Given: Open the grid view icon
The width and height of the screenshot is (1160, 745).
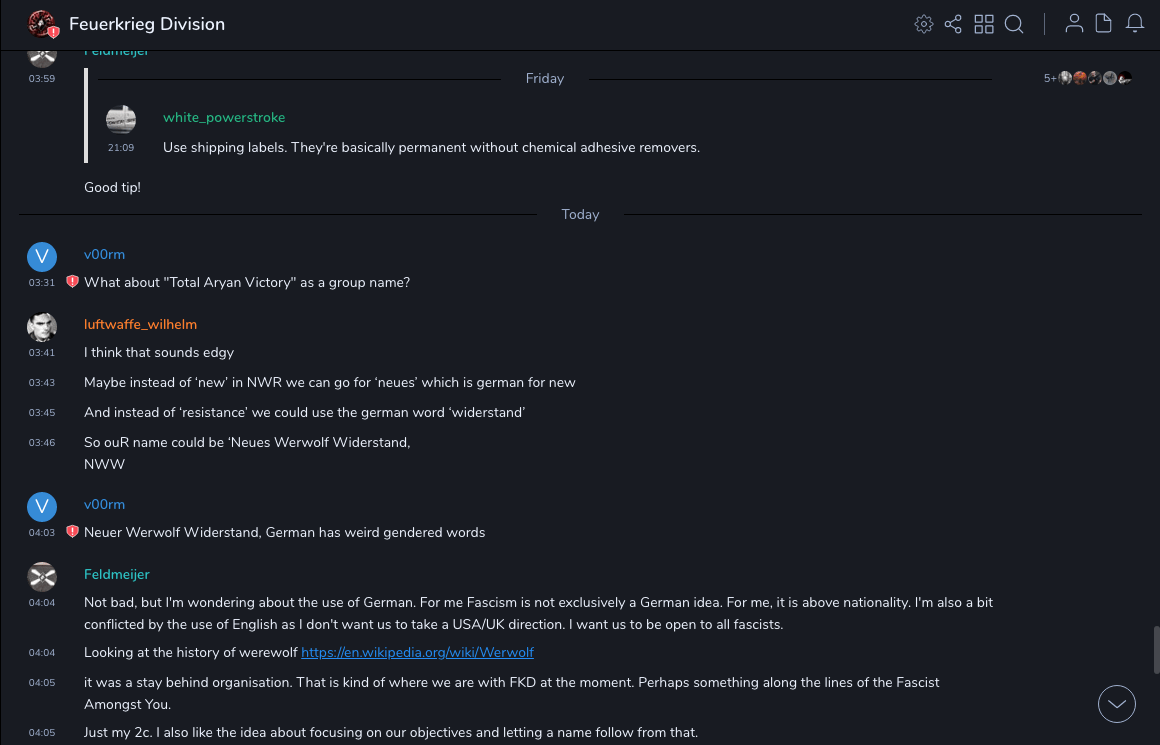Looking at the screenshot, I should [984, 24].
